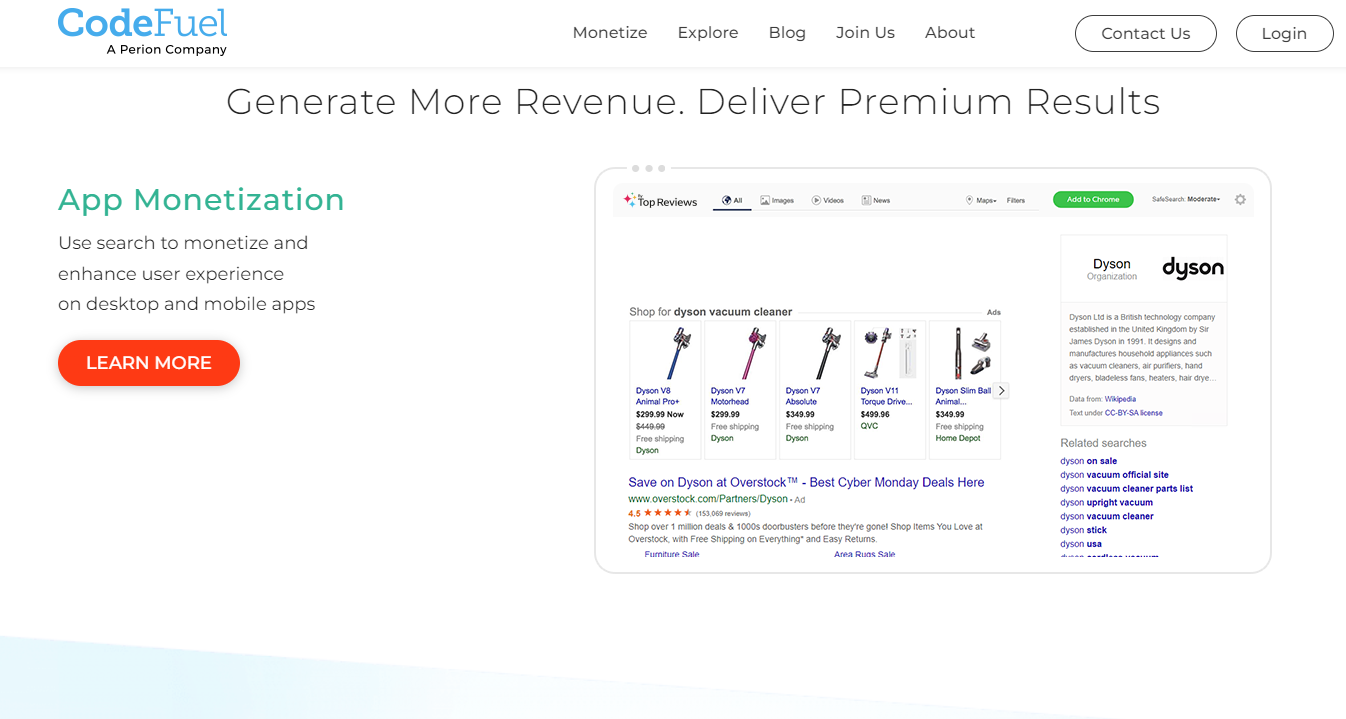Open the Dyson V7 Motorhead title link
Viewport: 1346px width, 719px height.
coord(730,396)
